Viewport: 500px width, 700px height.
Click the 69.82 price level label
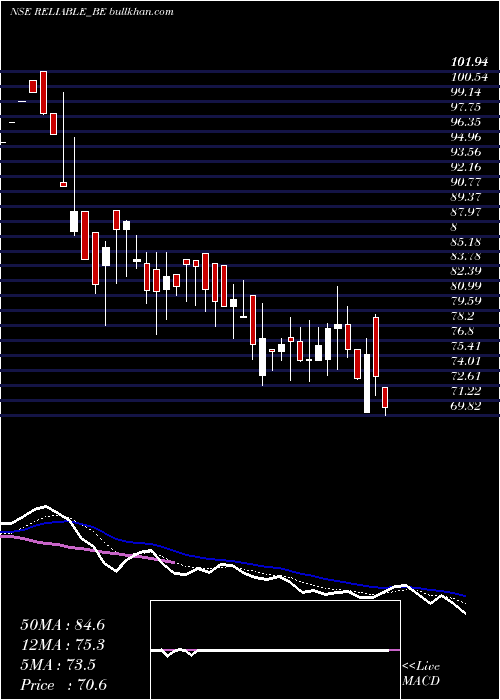click(466, 406)
